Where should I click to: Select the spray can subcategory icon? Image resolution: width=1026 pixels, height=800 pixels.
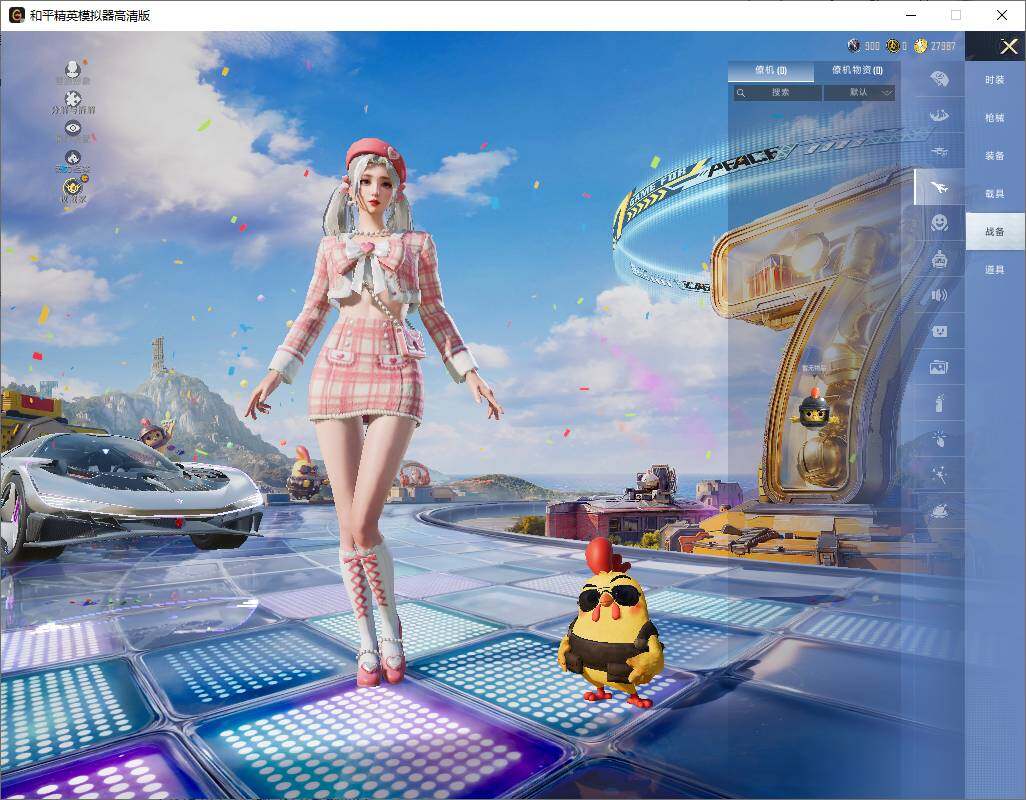939,403
